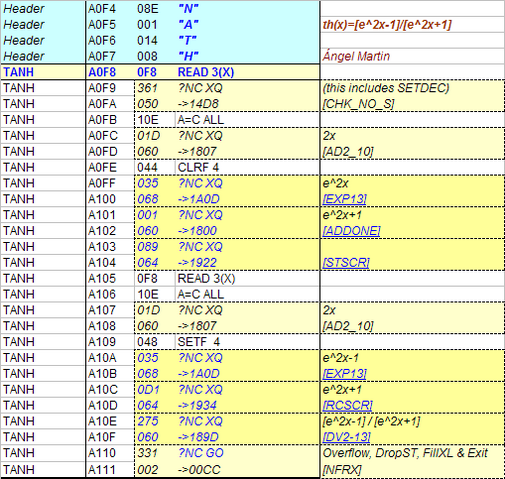Select ->14D8 jump target
Image resolution: width=505 pixels, height=479 pixels.
coord(198,104)
